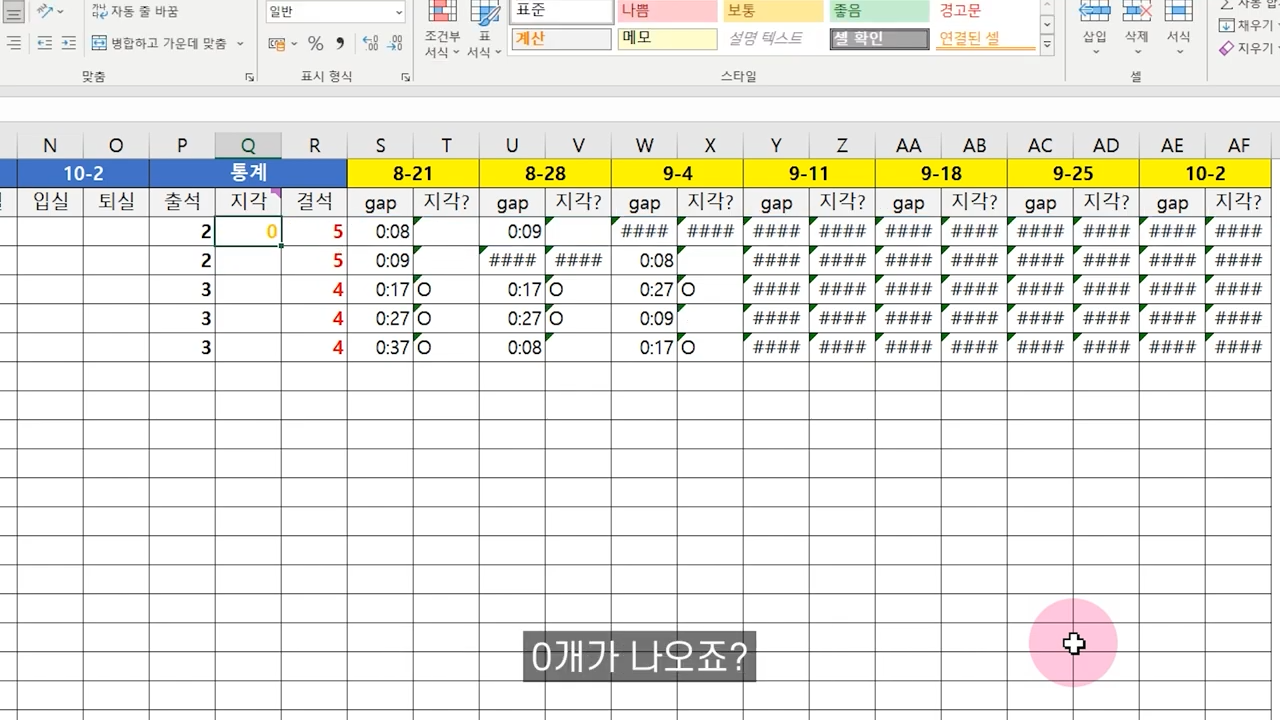The width and height of the screenshot is (1280, 720).
Task: Click the accounting number format icon
Action: (277, 44)
